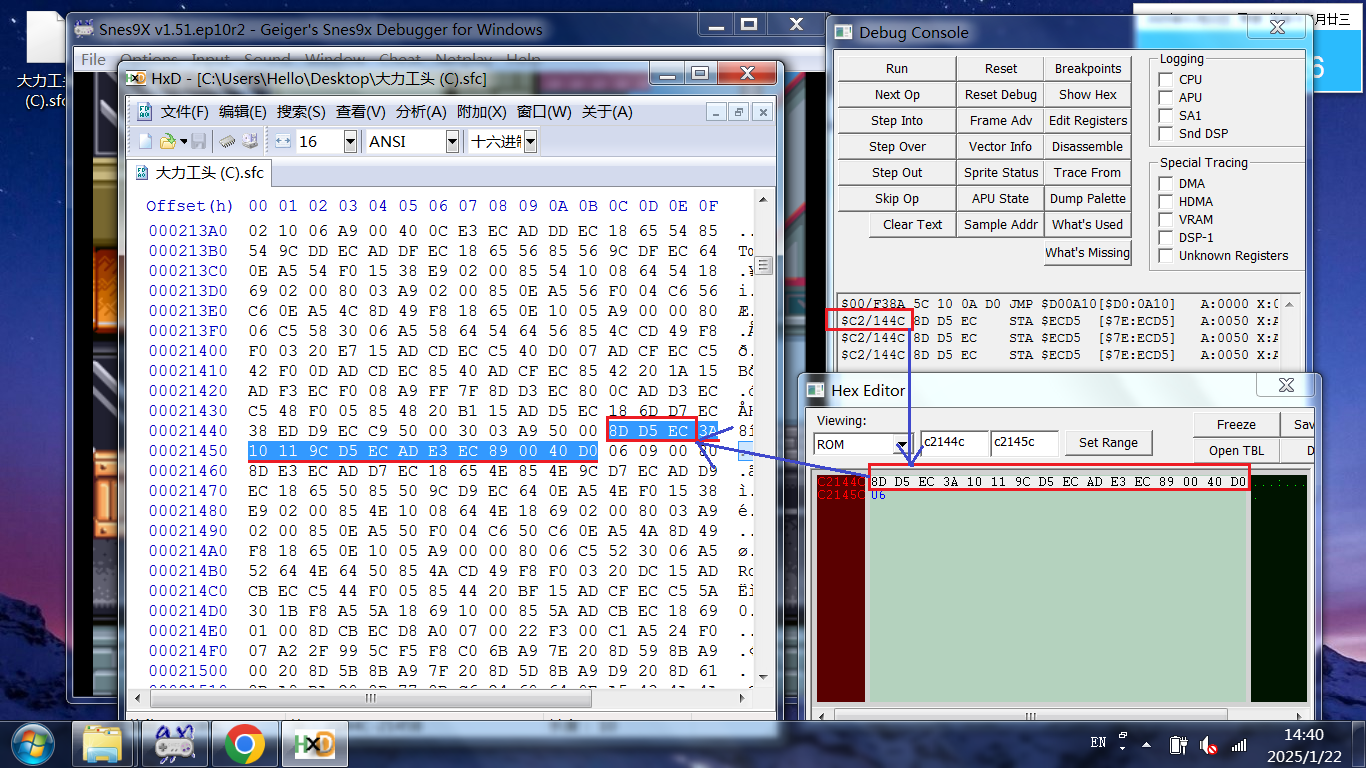
Task: Switch to HxD taskbar icon
Action: 313,744
